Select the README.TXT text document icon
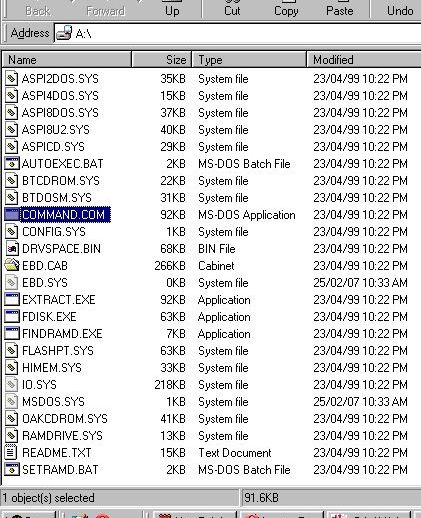 coord(11,452)
